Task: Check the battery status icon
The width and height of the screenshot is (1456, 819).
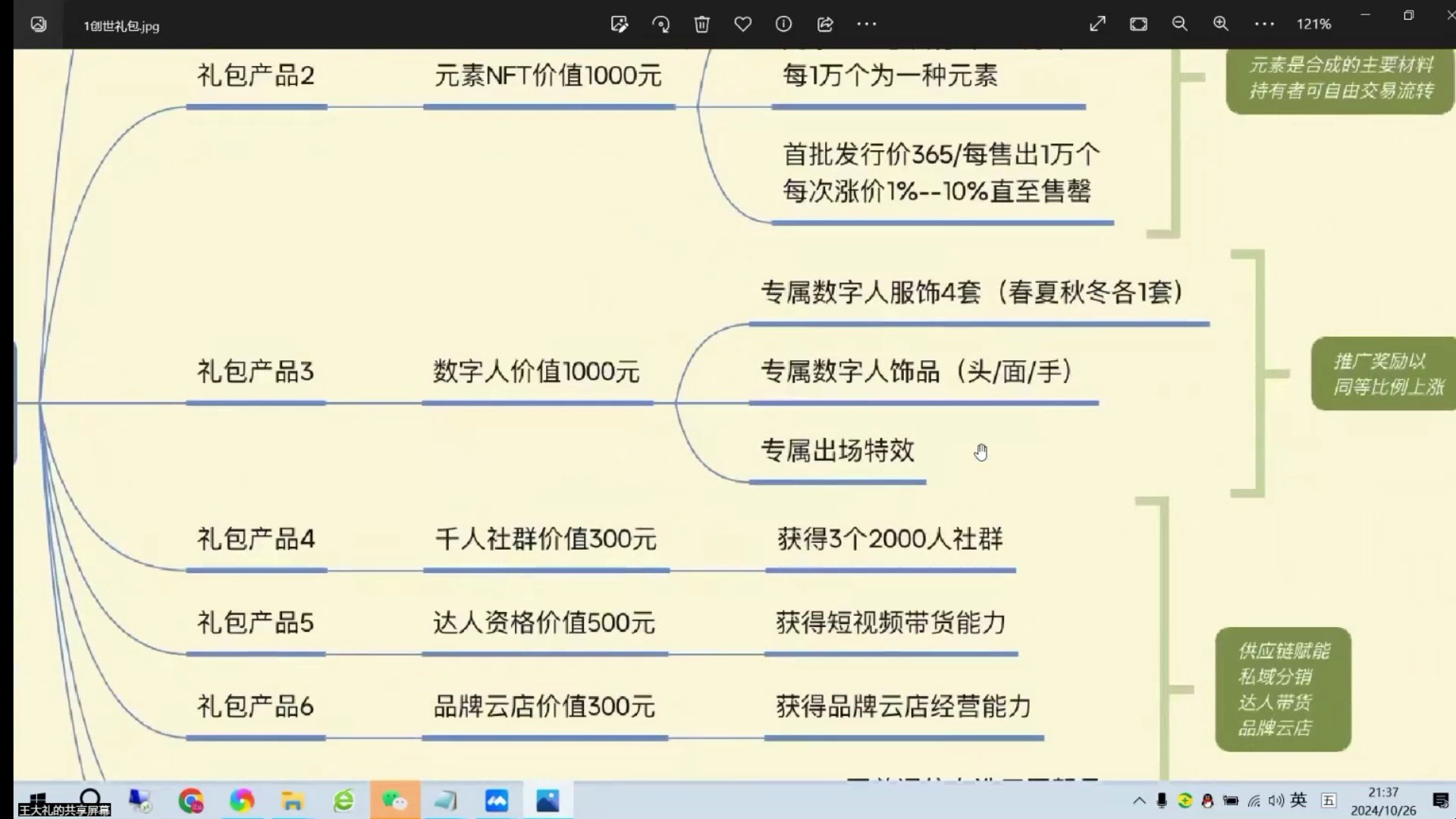Action: 1231,801
